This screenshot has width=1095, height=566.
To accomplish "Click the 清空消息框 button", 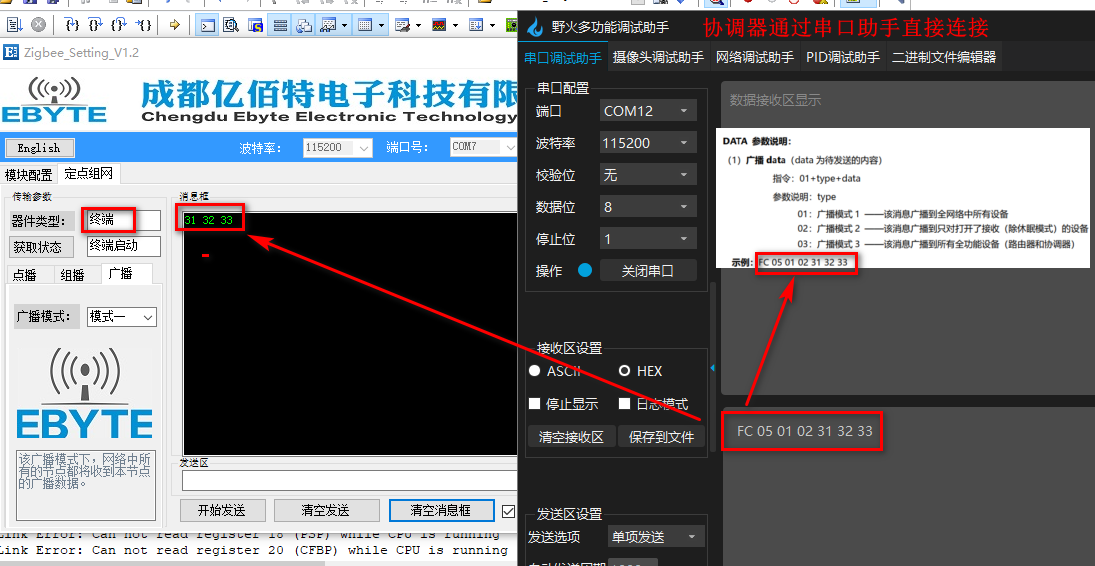I will click(441, 510).
